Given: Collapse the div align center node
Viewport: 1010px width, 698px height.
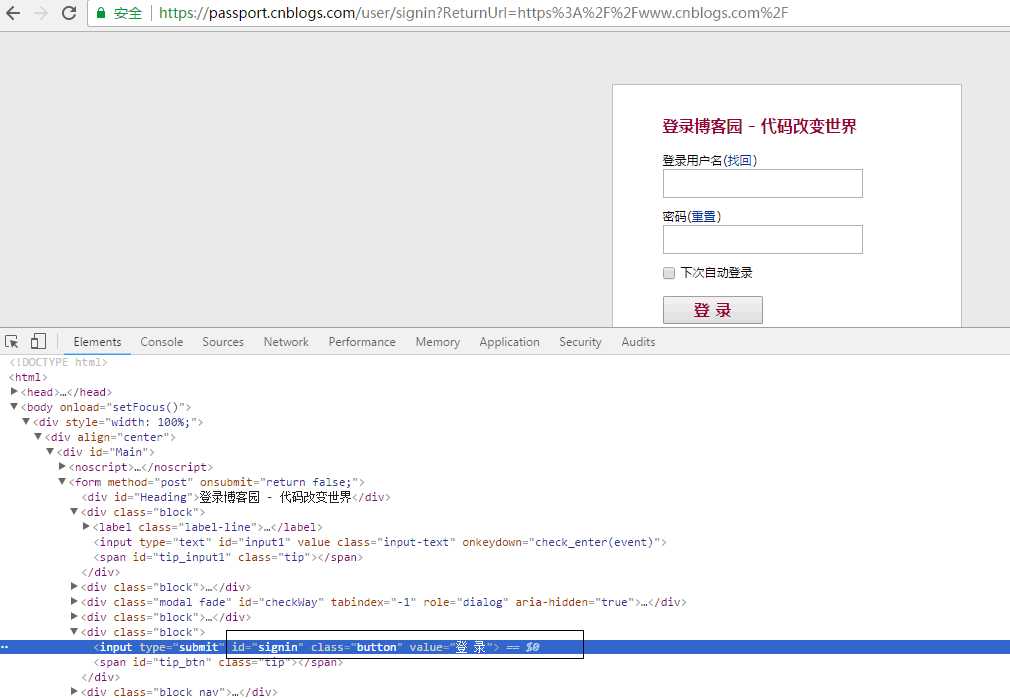Looking at the screenshot, I should point(38,437).
